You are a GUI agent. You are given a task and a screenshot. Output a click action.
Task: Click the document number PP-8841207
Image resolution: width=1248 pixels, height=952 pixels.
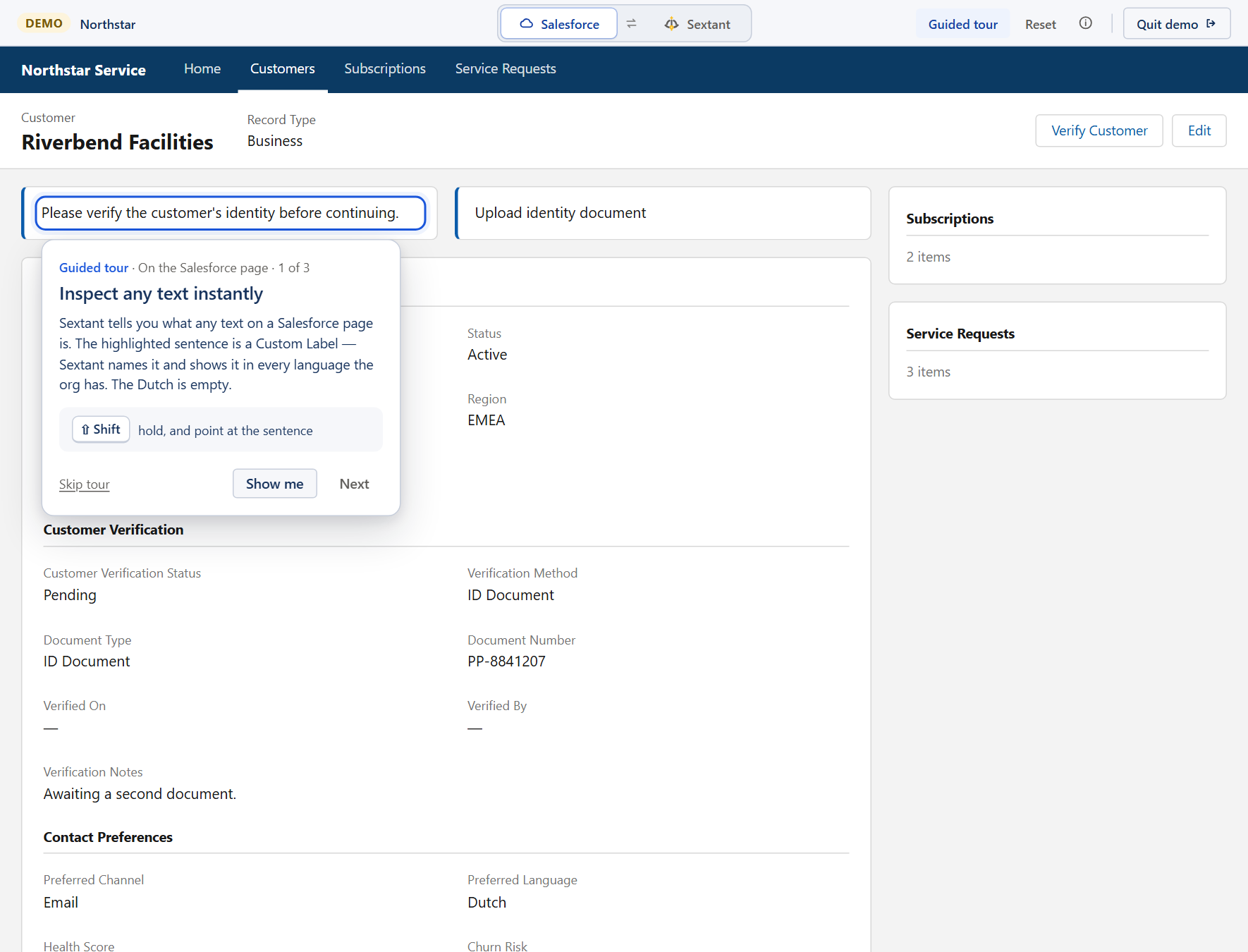point(506,661)
